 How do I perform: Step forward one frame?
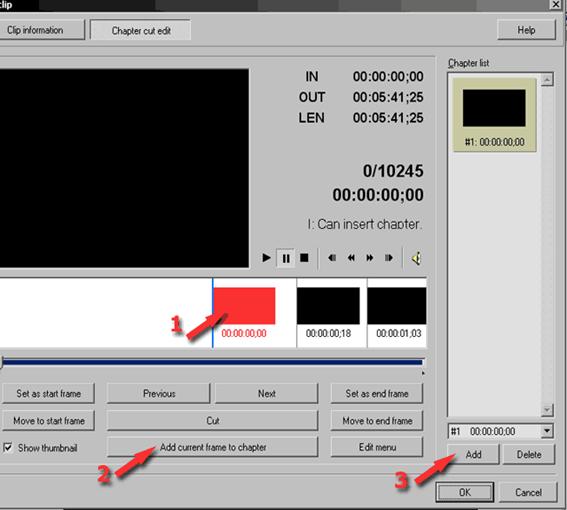click(x=389, y=258)
